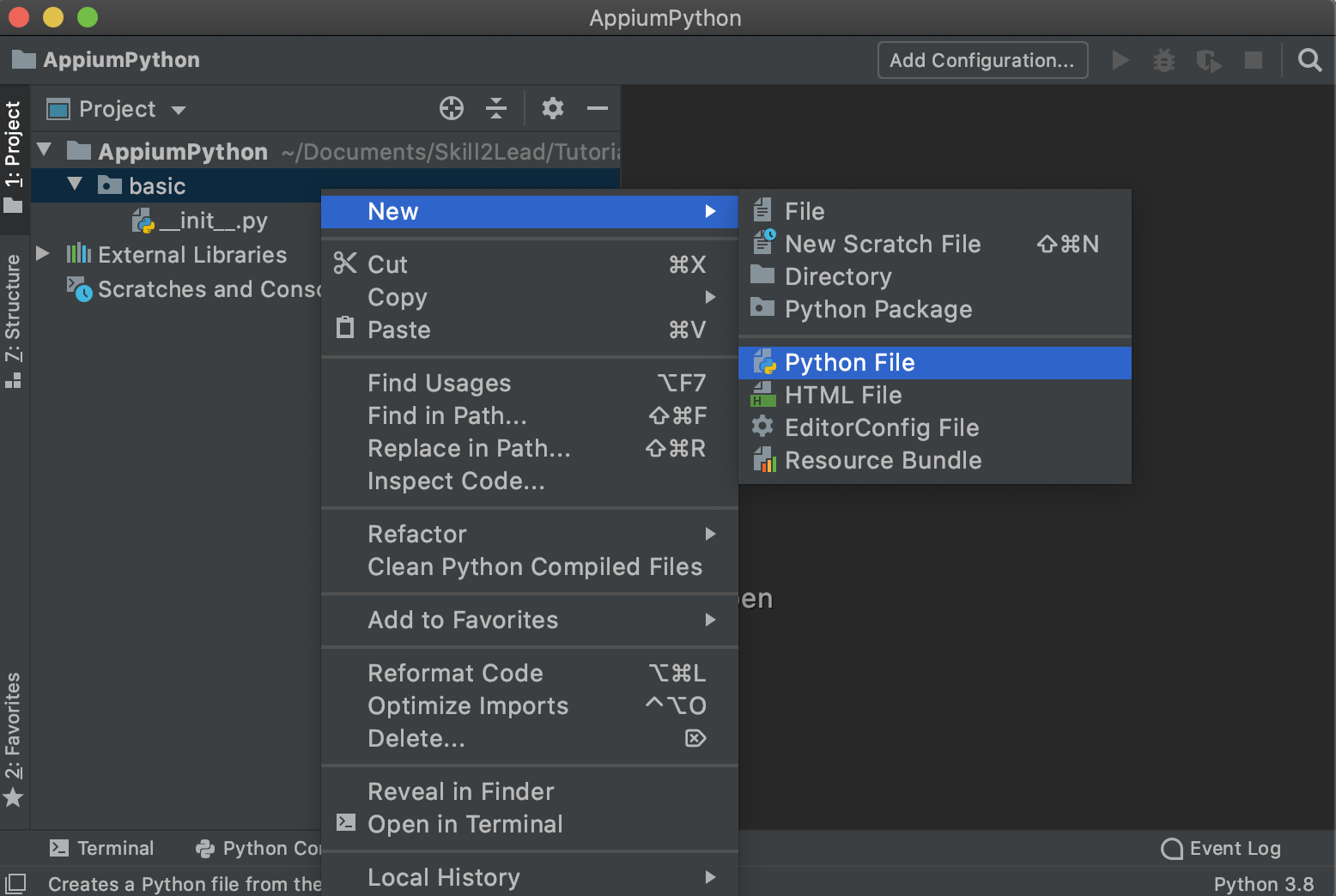Screen dimensions: 1336x896
Task: Select Python File from New submenu
Action: (x=849, y=363)
